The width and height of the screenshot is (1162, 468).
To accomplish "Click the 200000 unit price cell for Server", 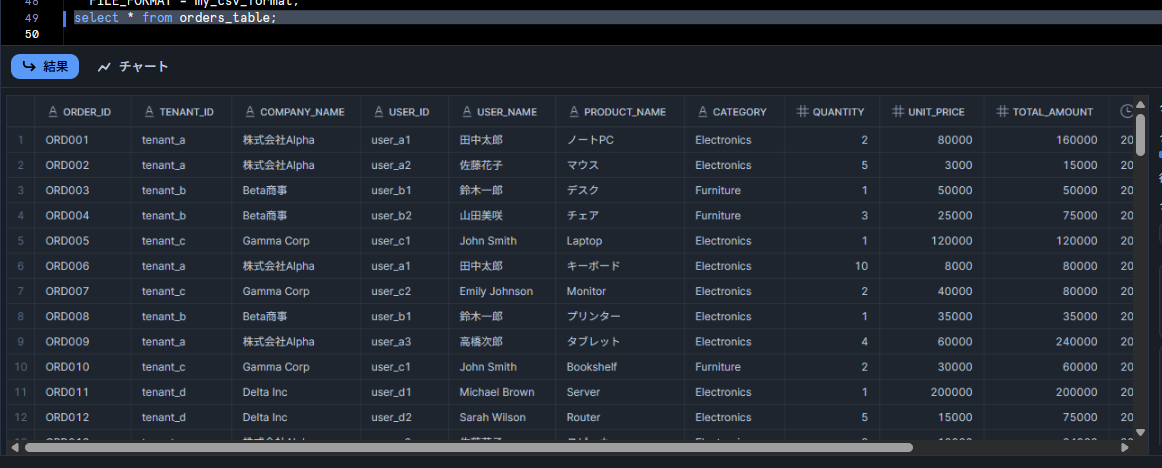I will 932,392.
